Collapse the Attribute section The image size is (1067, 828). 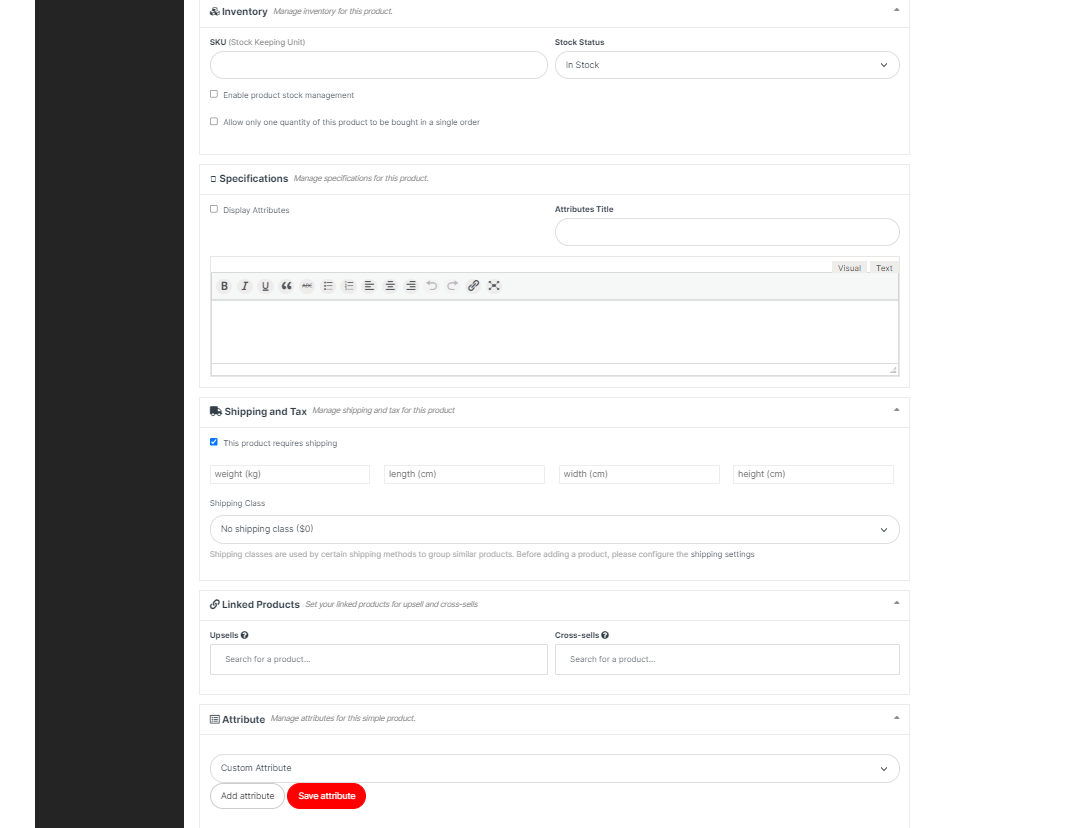pyautogui.click(x=896, y=718)
